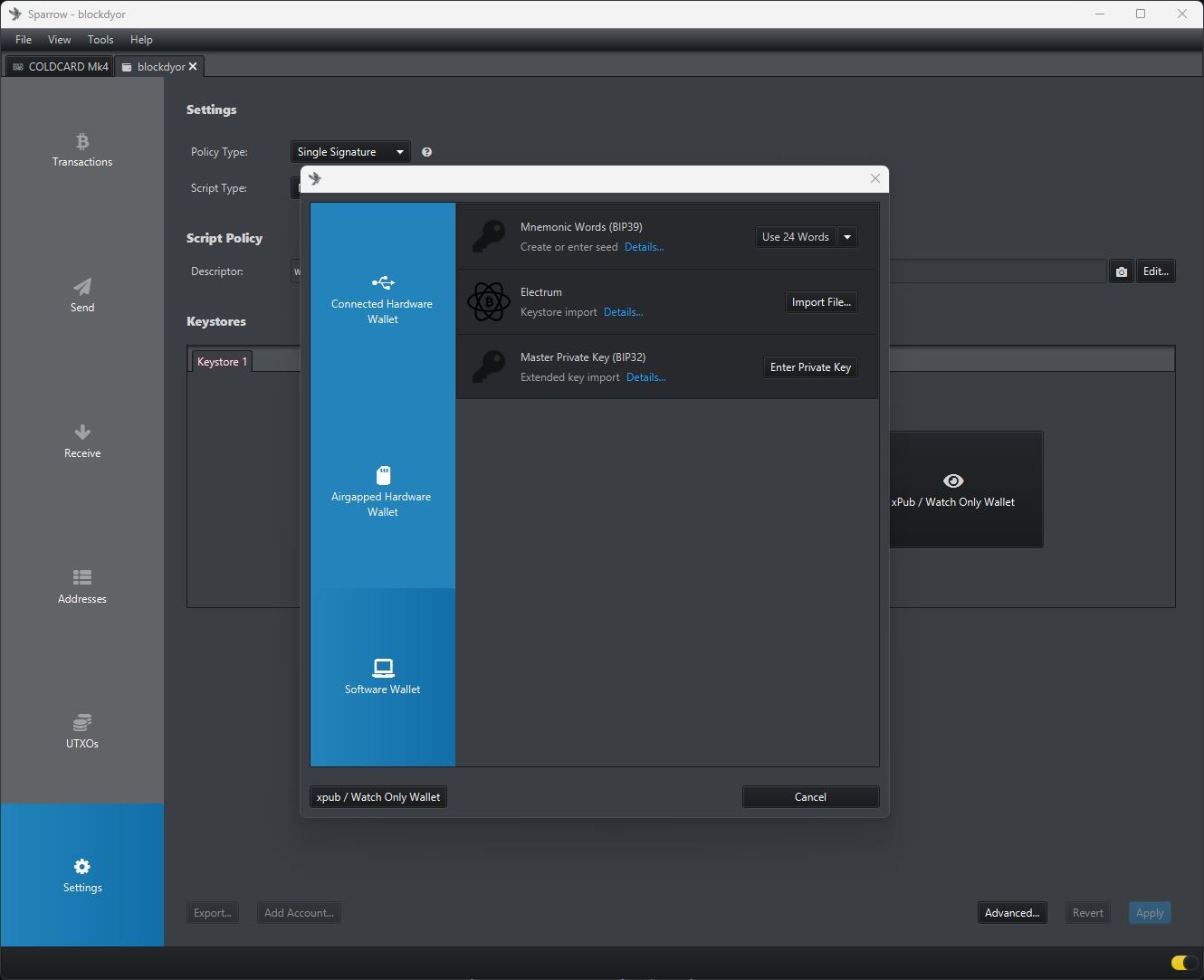The width and height of the screenshot is (1204, 980).
Task: Open the Tools menu
Action: pos(100,40)
